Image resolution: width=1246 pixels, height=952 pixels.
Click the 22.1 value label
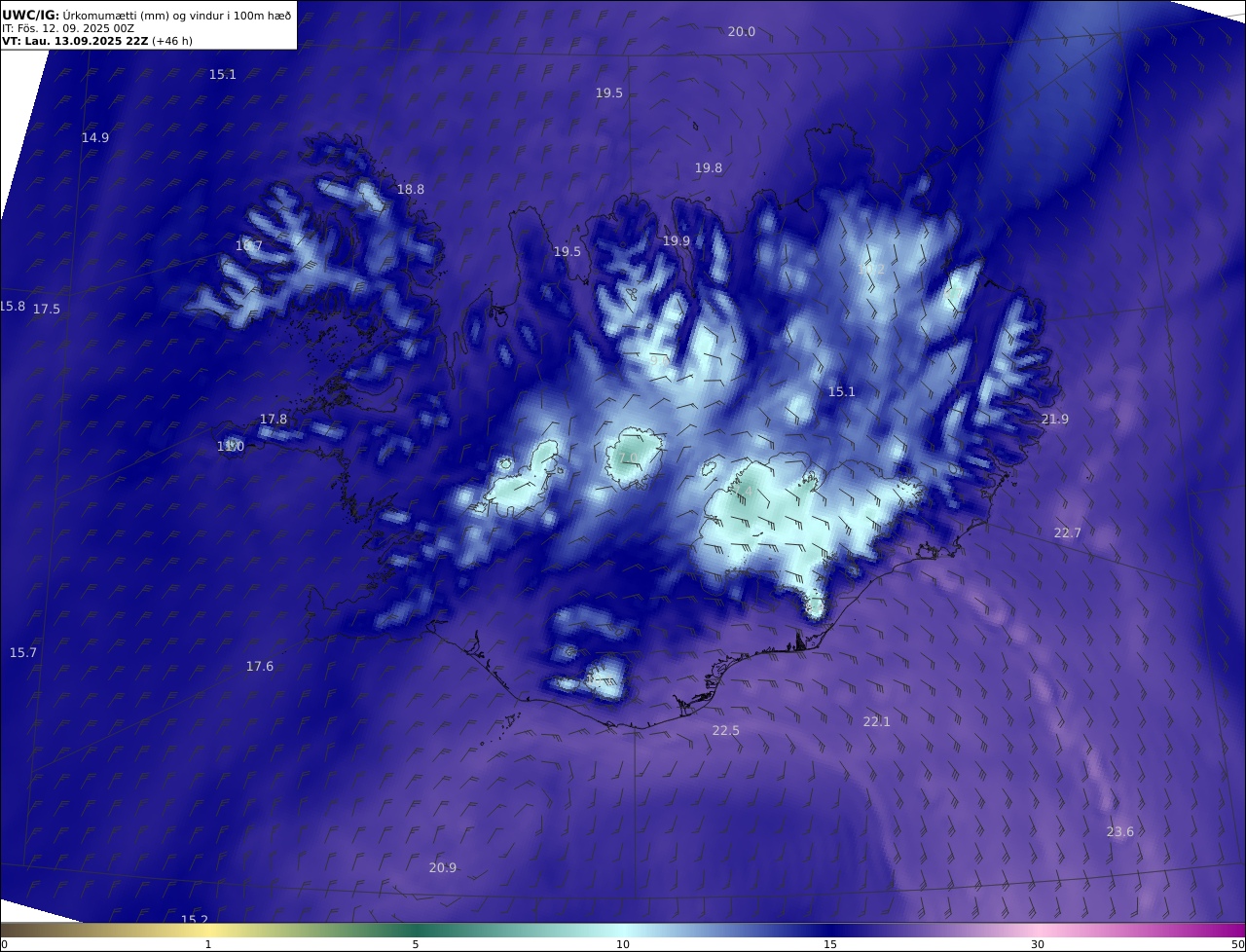[877, 721]
